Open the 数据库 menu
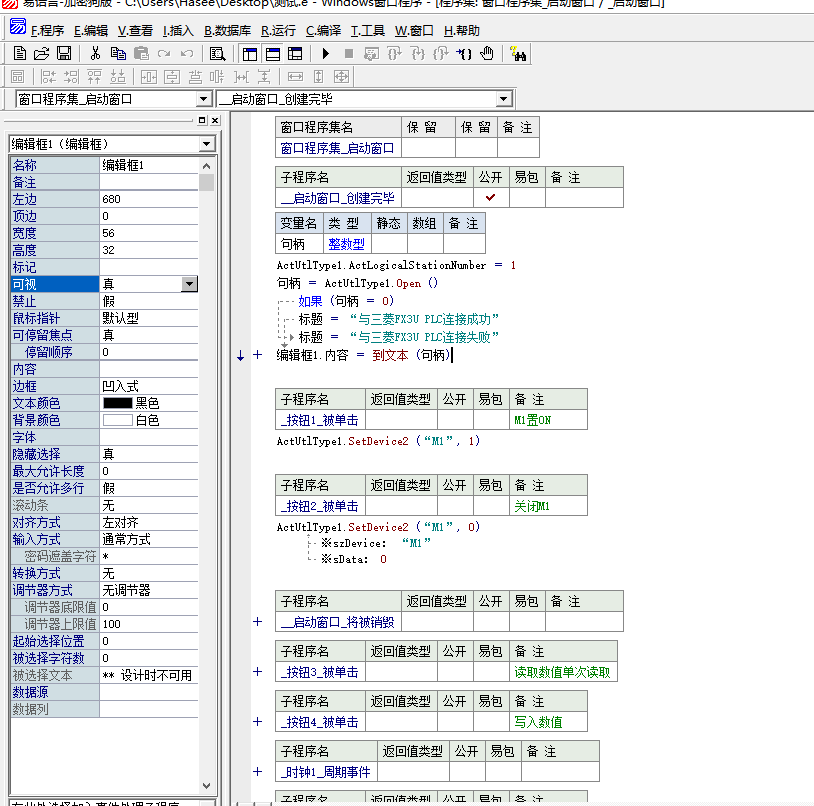Viewport: 814px width, 806px height. point(227,31)
